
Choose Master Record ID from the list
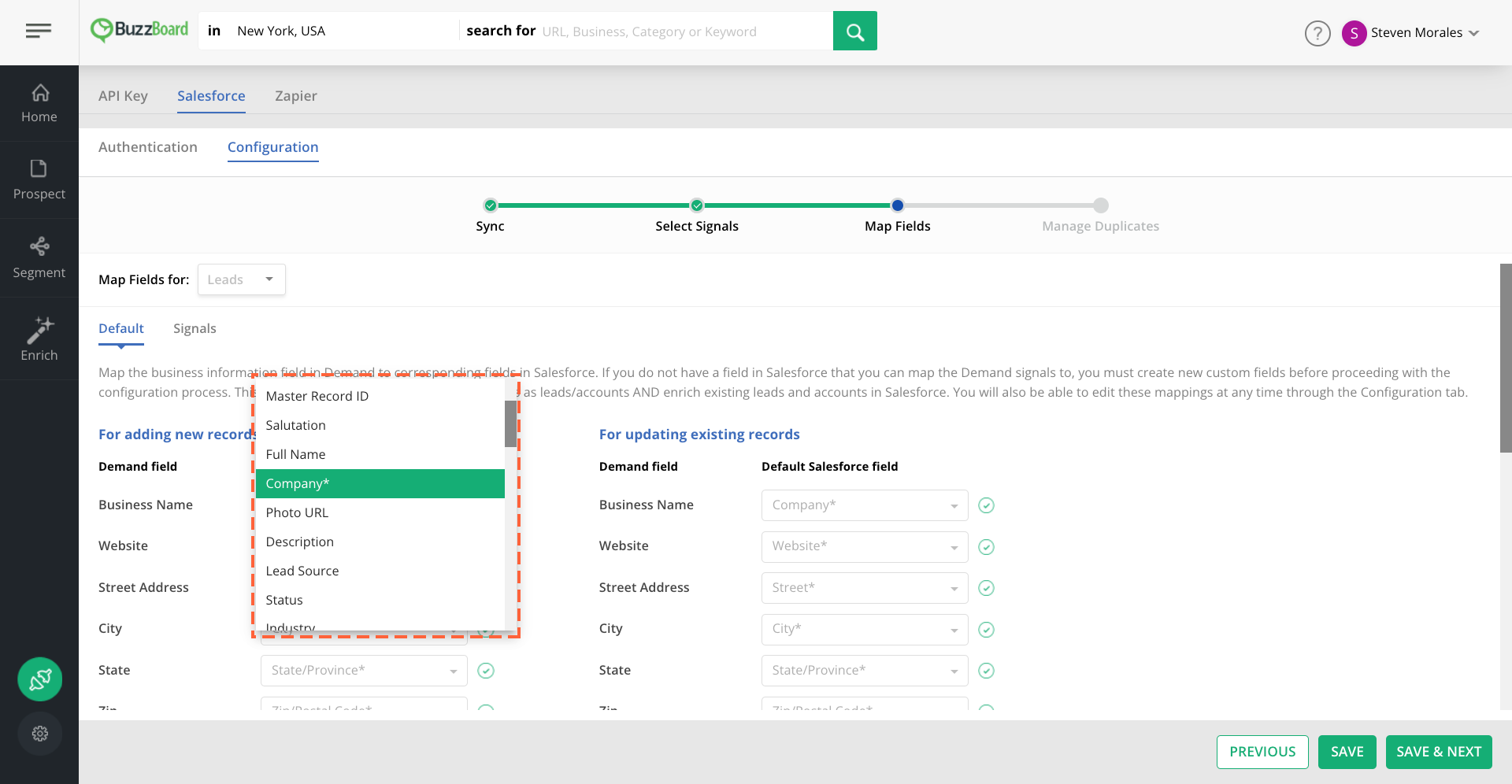pyautogui.click(x=380, y=396)
